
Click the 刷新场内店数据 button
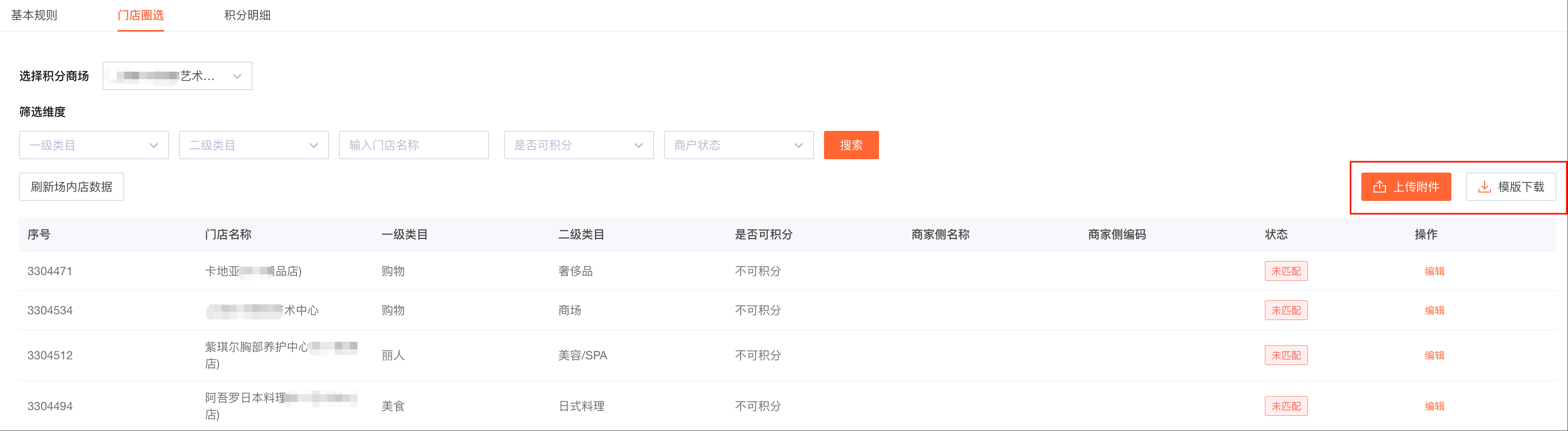click(71, 187)
